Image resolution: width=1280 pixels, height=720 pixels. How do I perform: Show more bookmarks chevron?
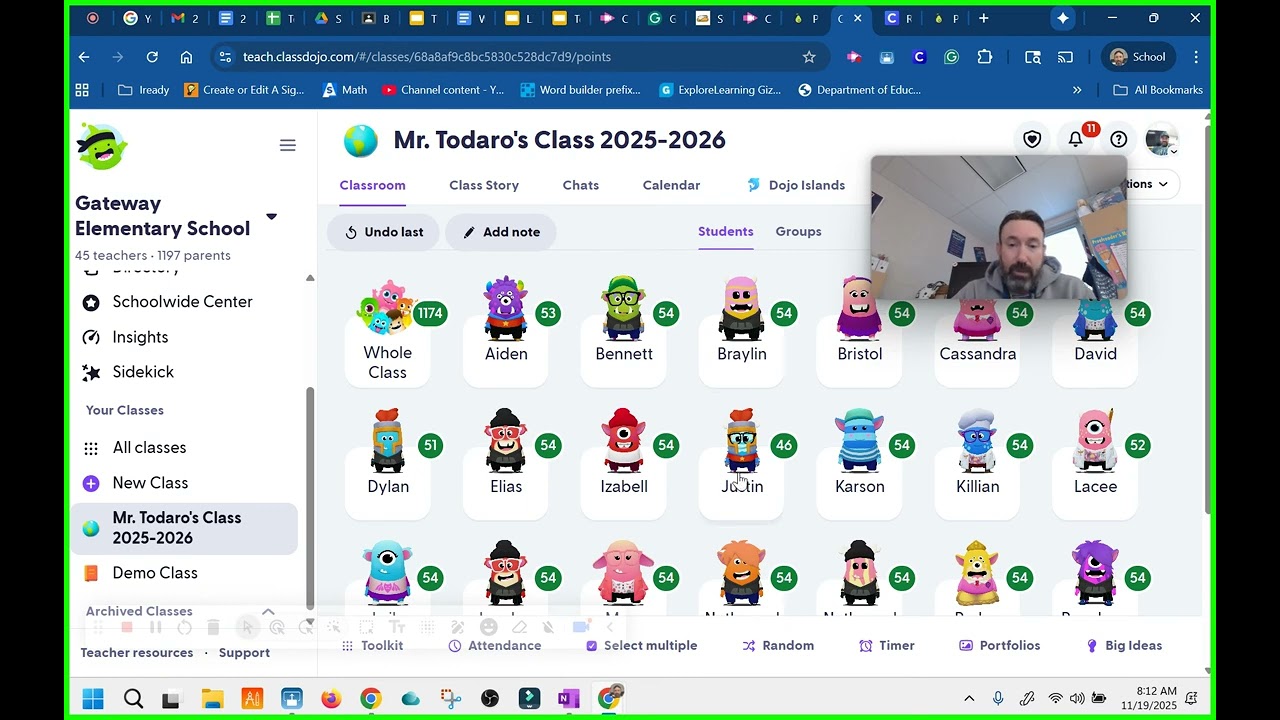pos(1077,90)
